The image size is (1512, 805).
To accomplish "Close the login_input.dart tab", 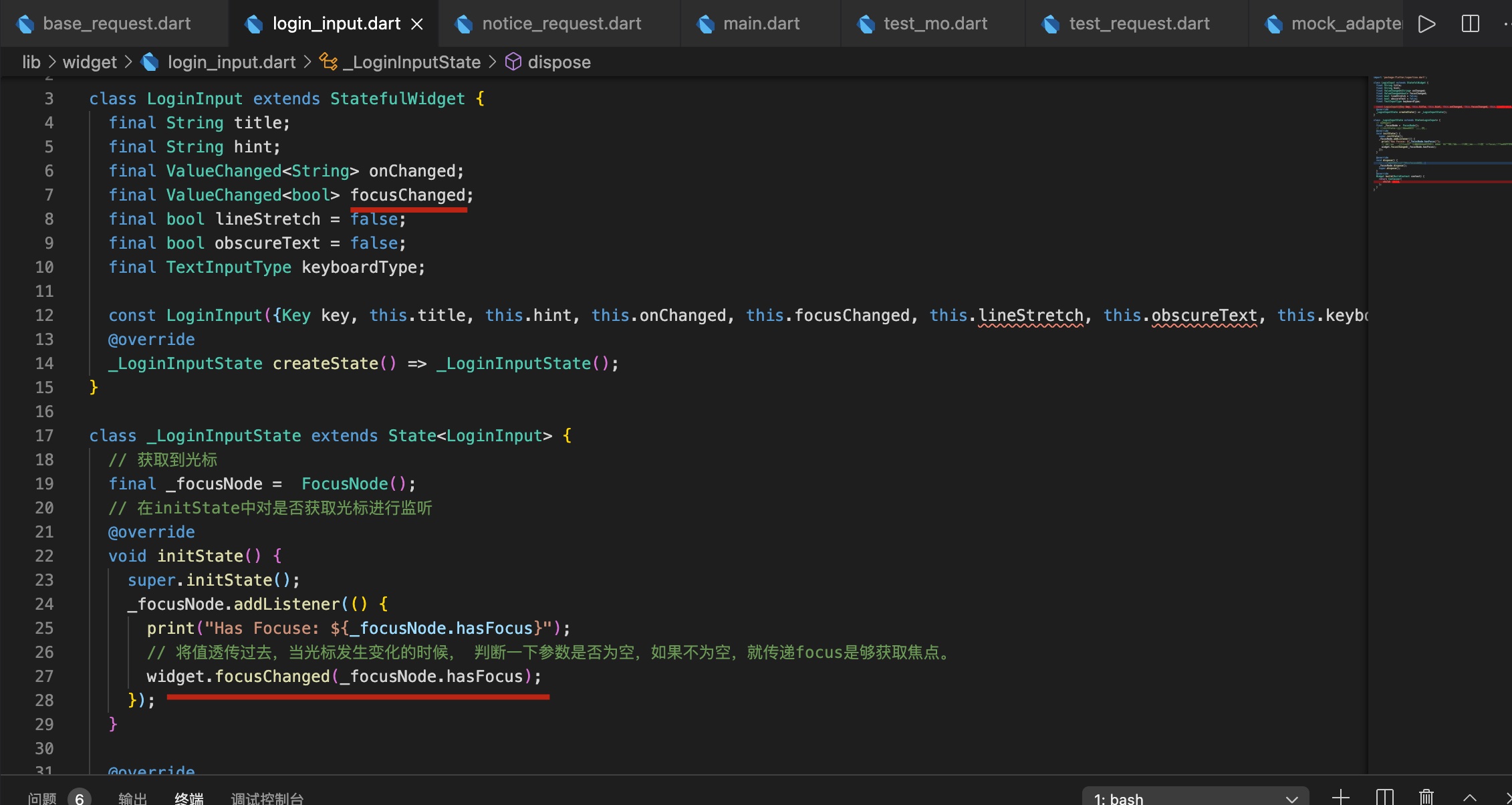I will pos(417,24).
